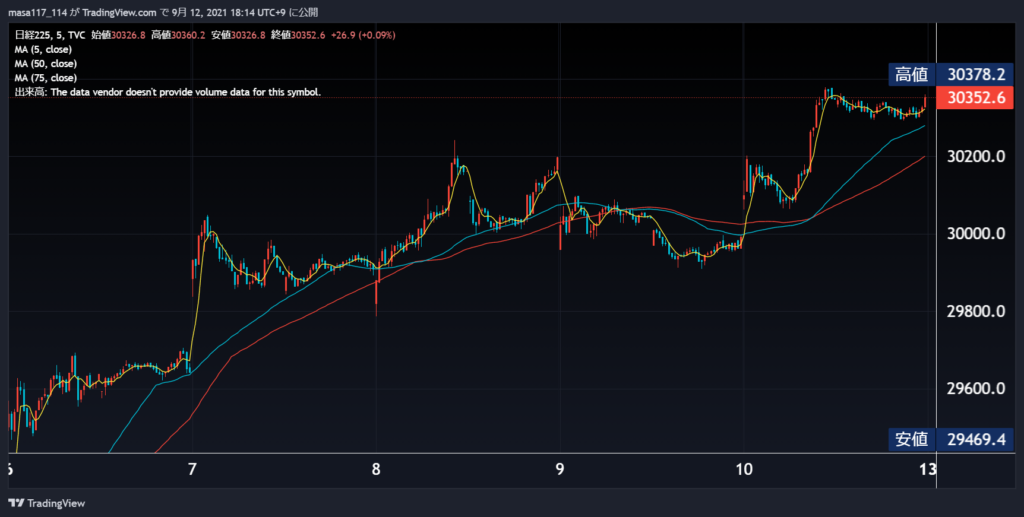Click date label 10 on time axis
Image resolution: width=1024 pixels, height=517 pixels.
[x=744, y=469]
